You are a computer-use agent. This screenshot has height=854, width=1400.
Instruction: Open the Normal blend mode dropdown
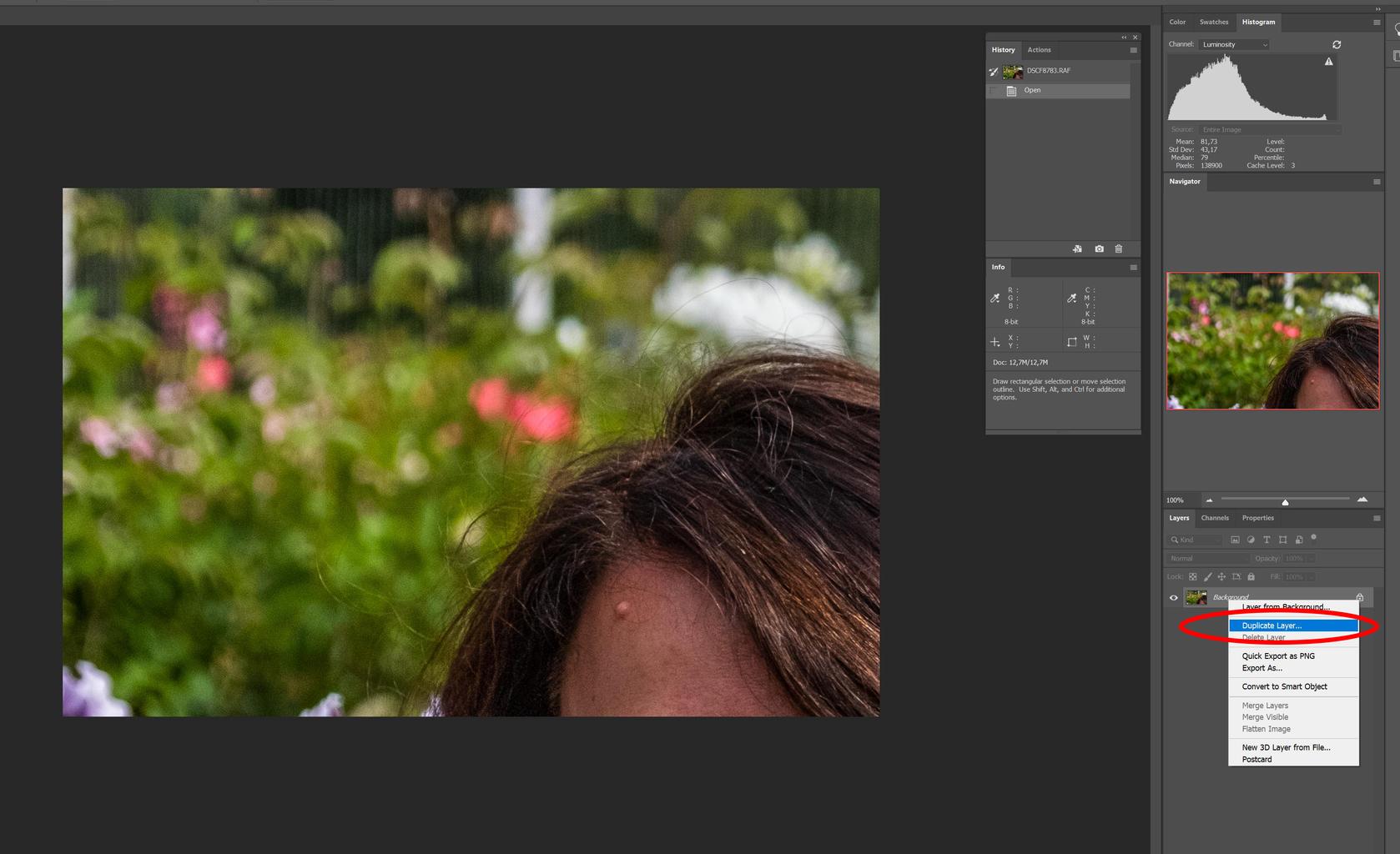coord(1207,559)
